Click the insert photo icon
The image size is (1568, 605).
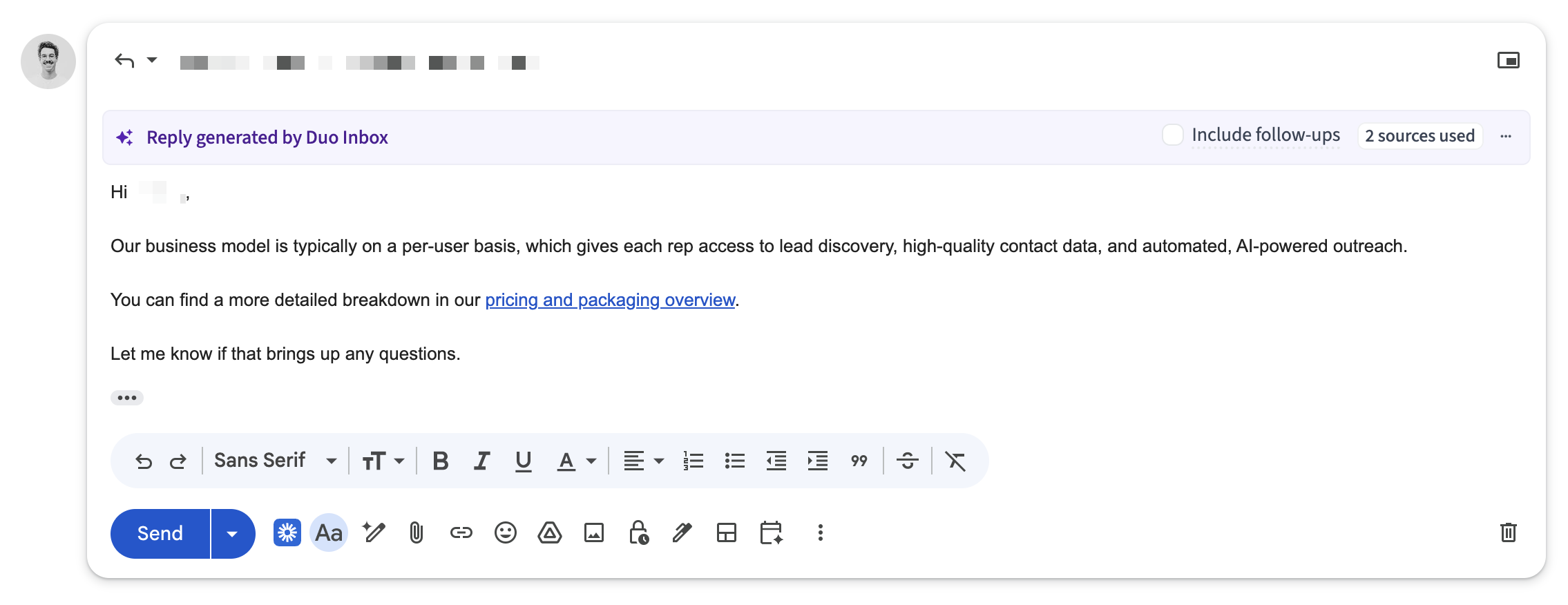coord(594,533)
